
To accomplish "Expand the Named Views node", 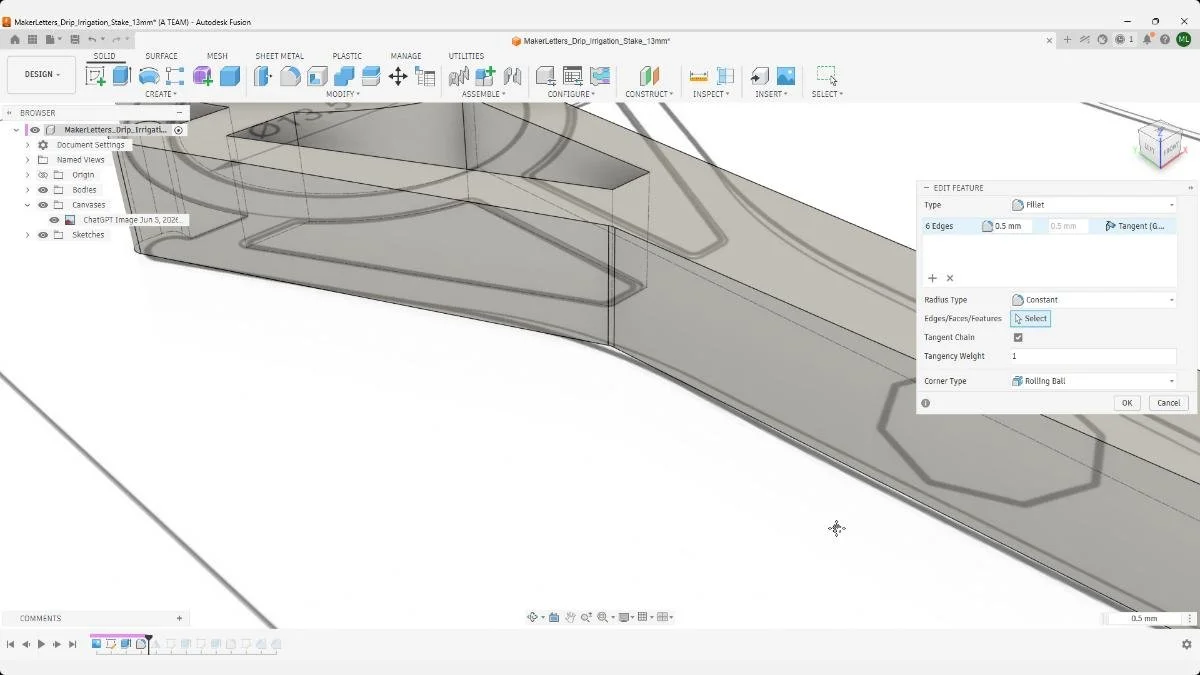I will click(x=28, y=160).
